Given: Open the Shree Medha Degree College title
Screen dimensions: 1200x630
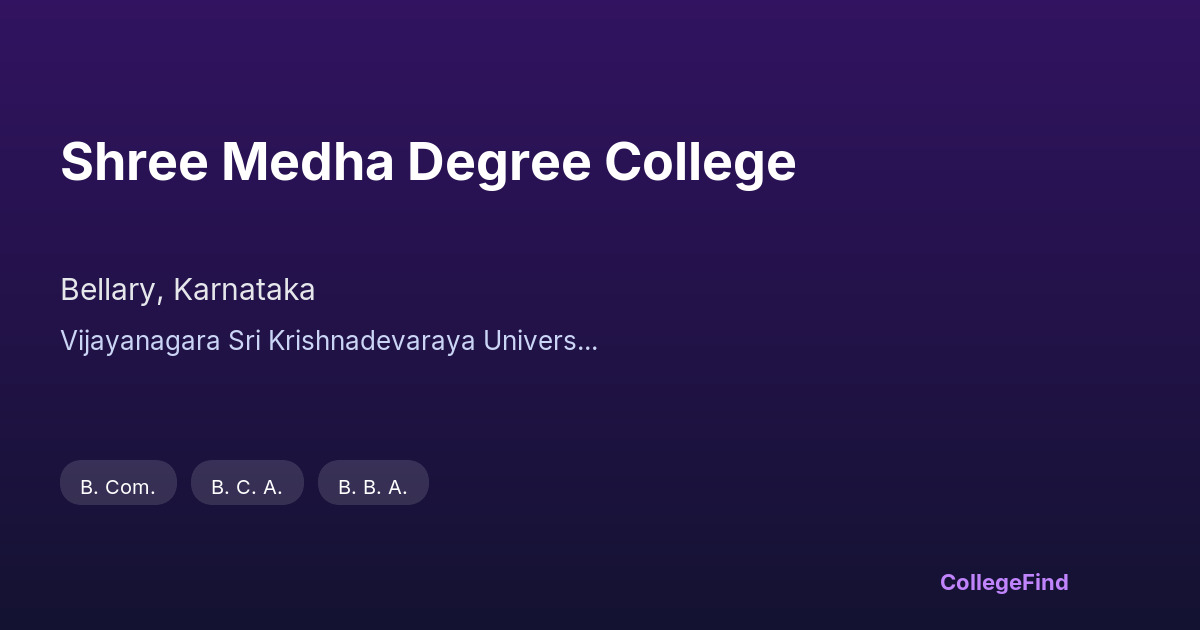Looking at the screenshot, I should 428,162.
